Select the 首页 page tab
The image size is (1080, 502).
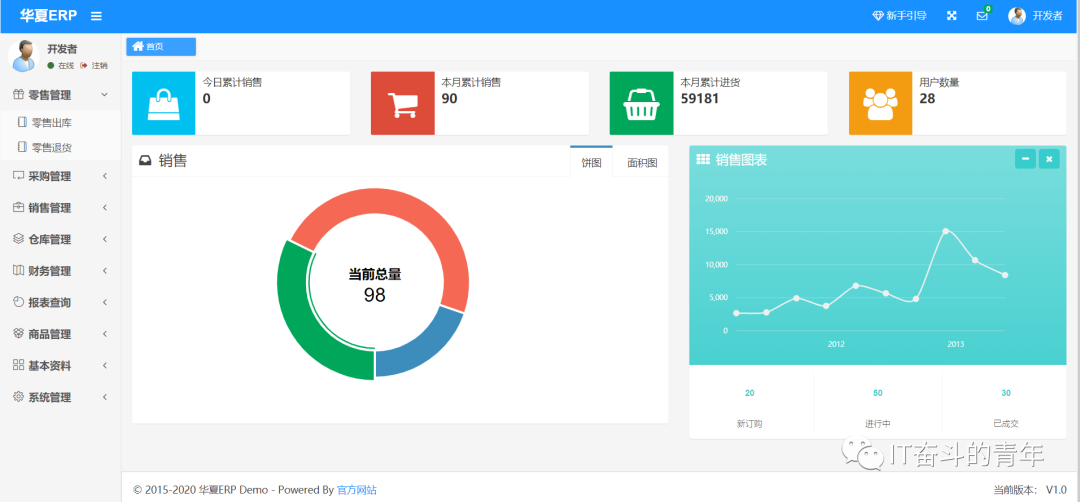(161, 47)
